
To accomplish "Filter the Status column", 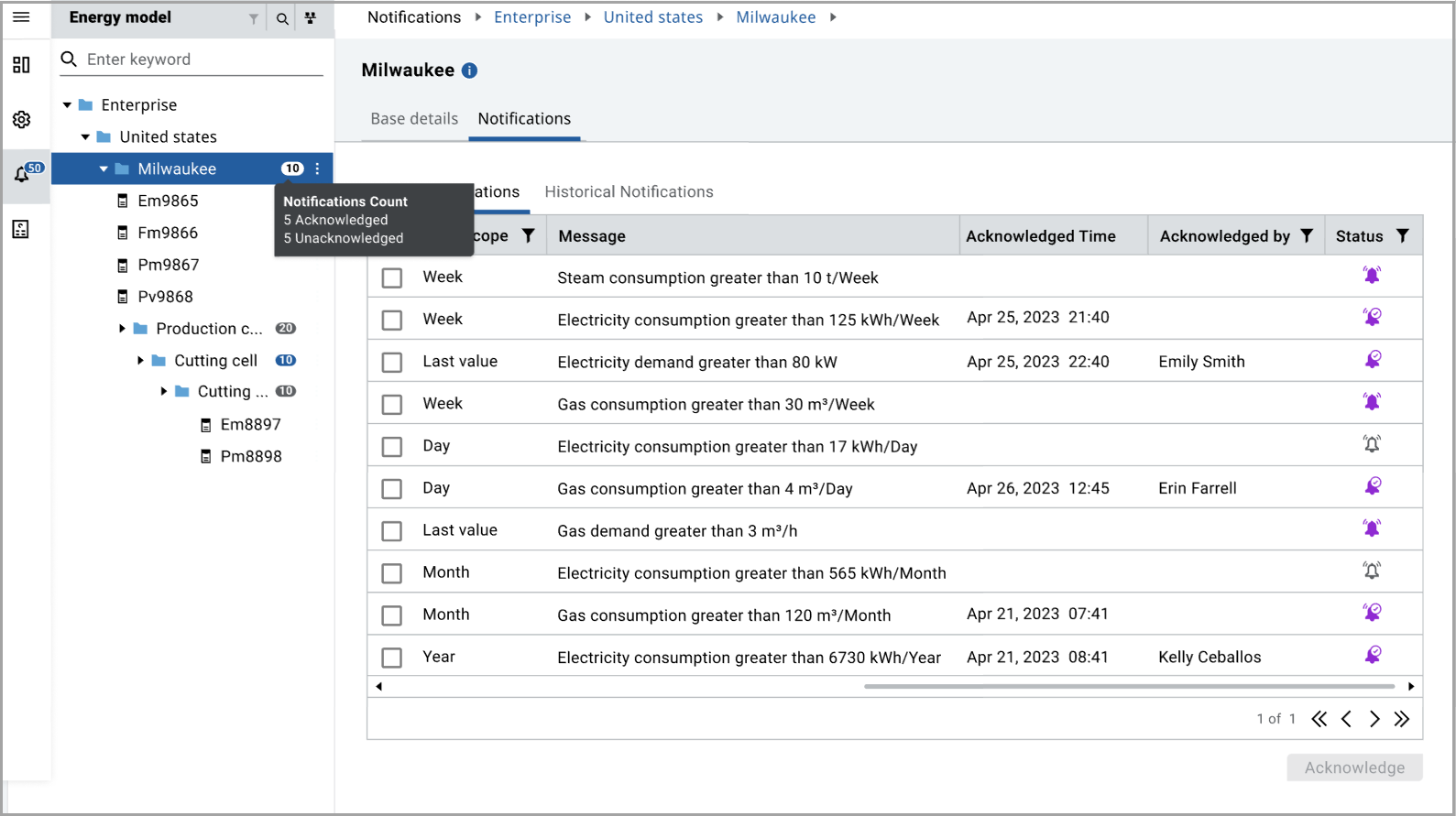I will (x=1402, y=236).
